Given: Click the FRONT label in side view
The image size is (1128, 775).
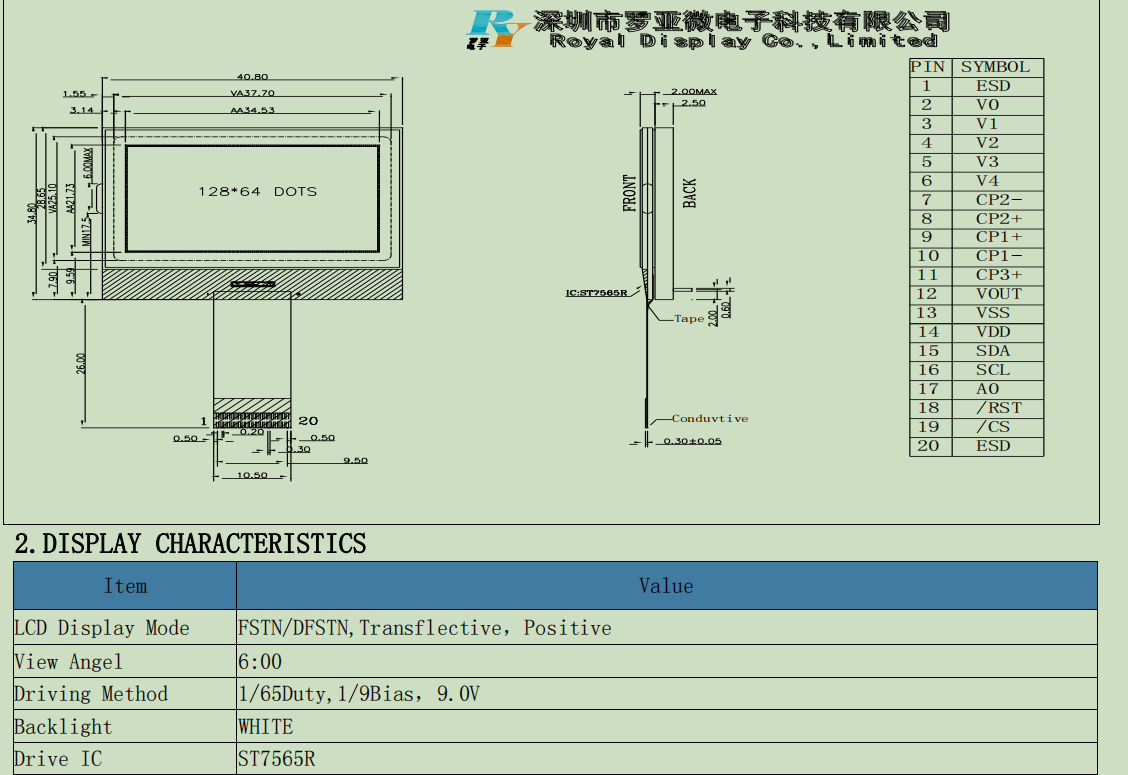Looking at the screenshot, I should click(630, 193).
